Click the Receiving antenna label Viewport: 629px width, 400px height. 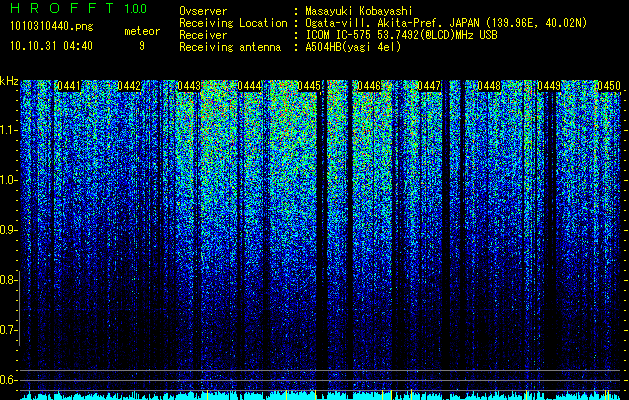pos(230,47)
